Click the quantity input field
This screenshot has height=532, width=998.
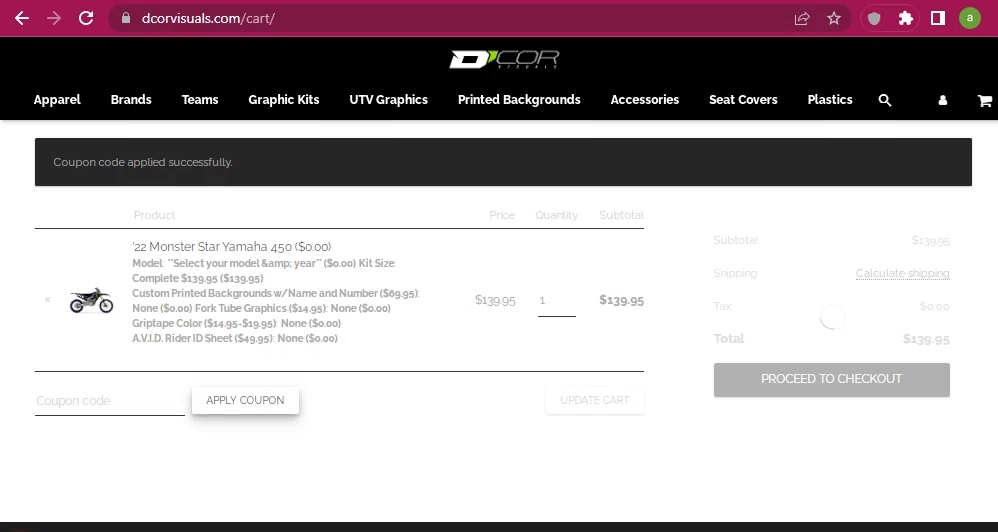point(556,300)
